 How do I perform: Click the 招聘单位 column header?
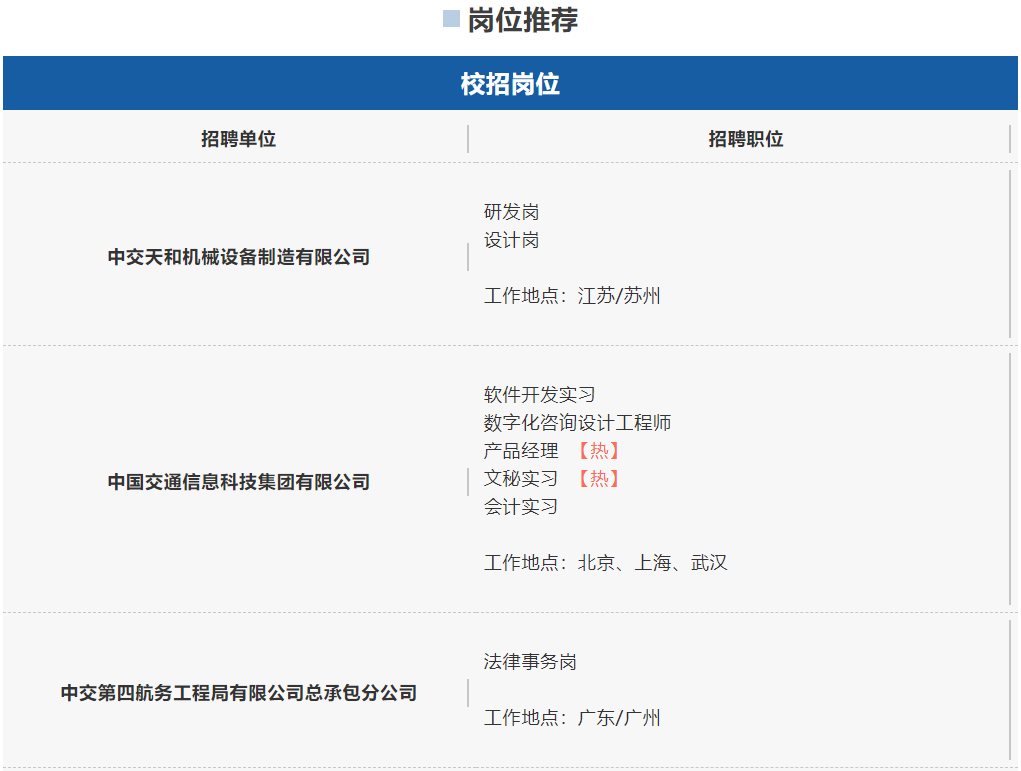coord(238,139)
